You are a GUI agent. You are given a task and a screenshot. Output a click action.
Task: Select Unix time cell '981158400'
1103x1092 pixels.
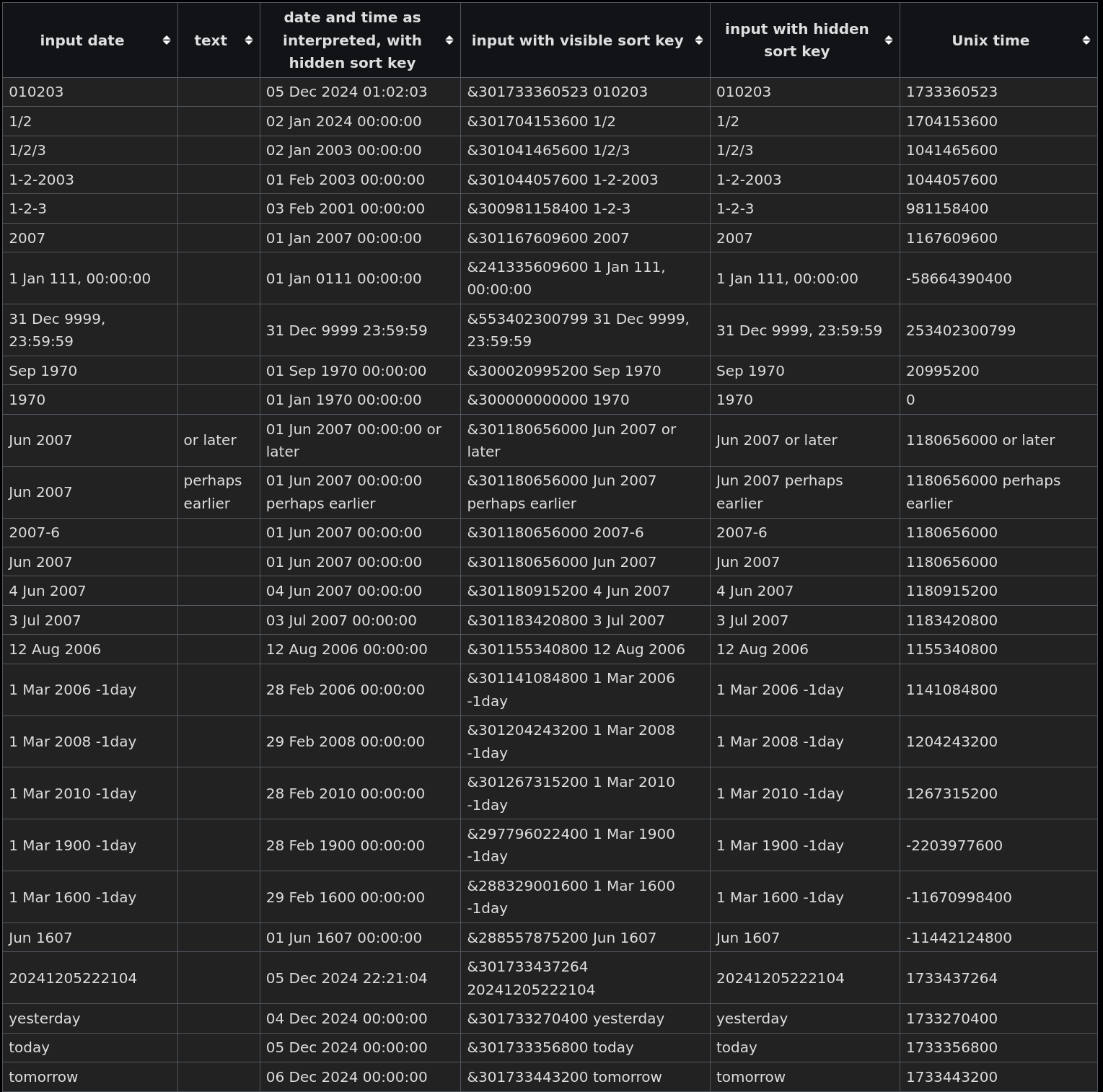[998, 208]
